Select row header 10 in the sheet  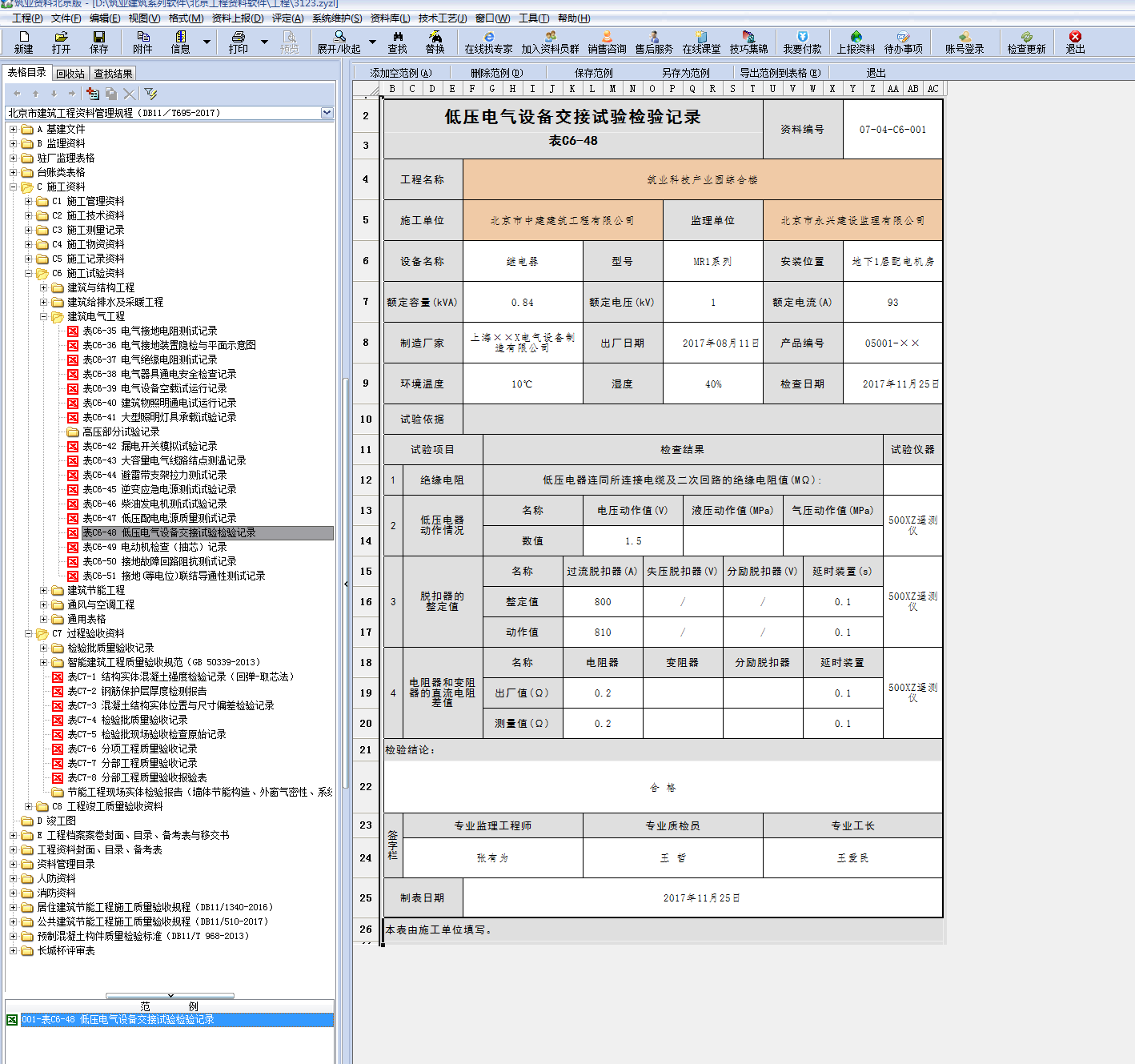pos(366,419)
